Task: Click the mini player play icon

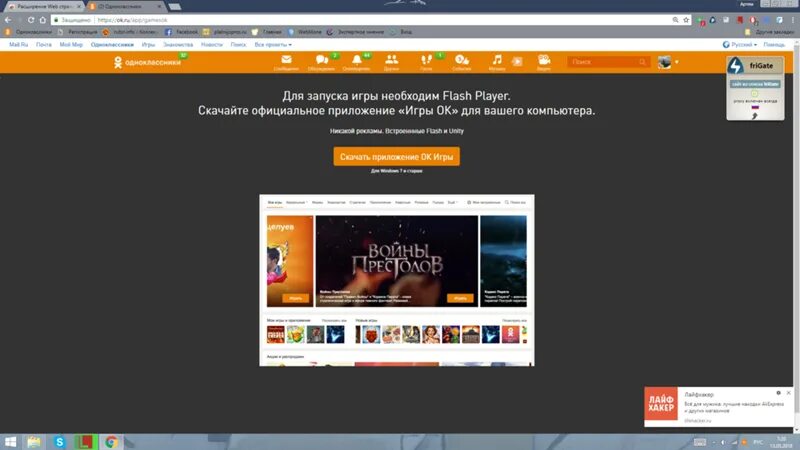Action: tap(517, 62)
